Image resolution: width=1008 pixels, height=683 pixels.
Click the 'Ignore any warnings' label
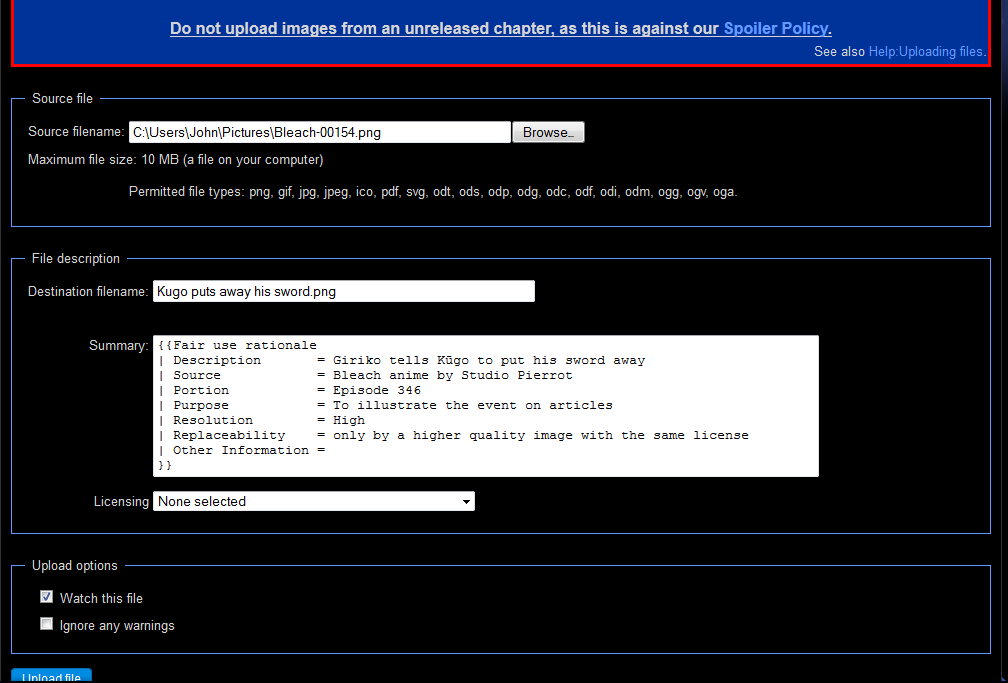117,626
